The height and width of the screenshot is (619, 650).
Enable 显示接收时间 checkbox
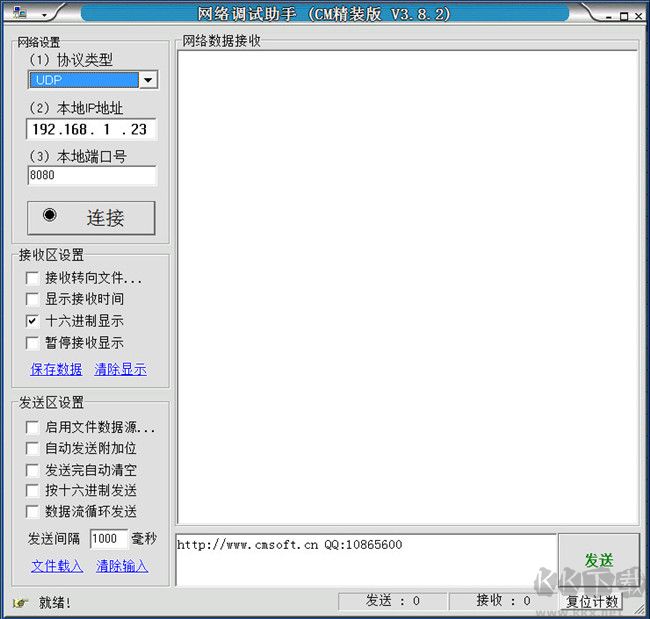pyautogui.click(x=32, y=299)
